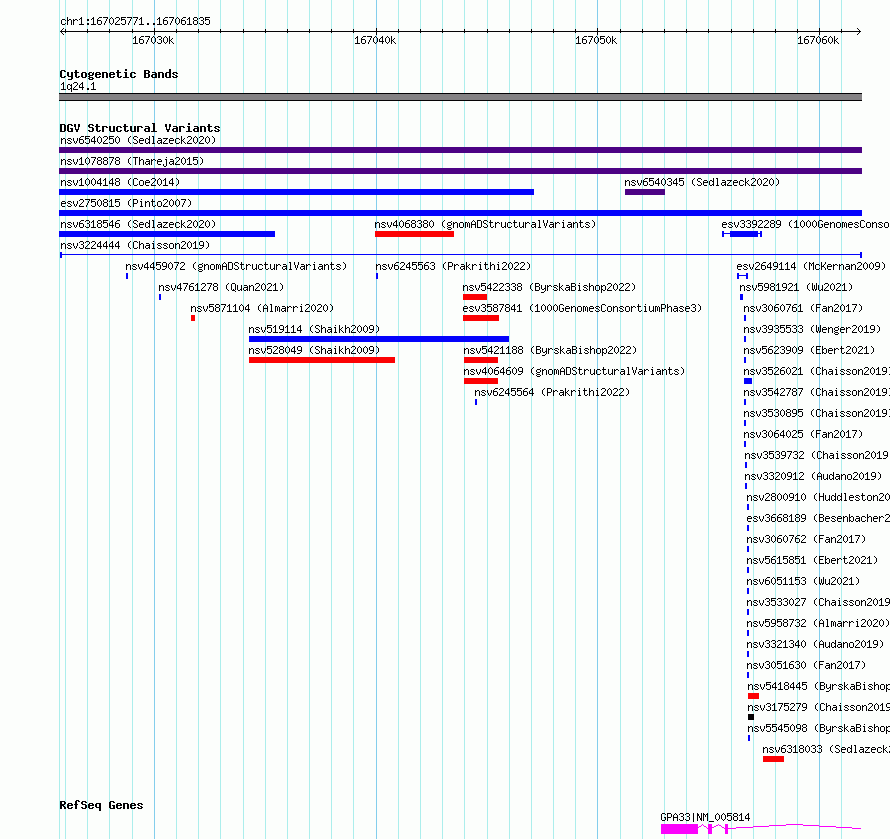Click the GPA33|NM_005814 gene label
The width and height of the screenshot is (890, 839).
point(705,817)
